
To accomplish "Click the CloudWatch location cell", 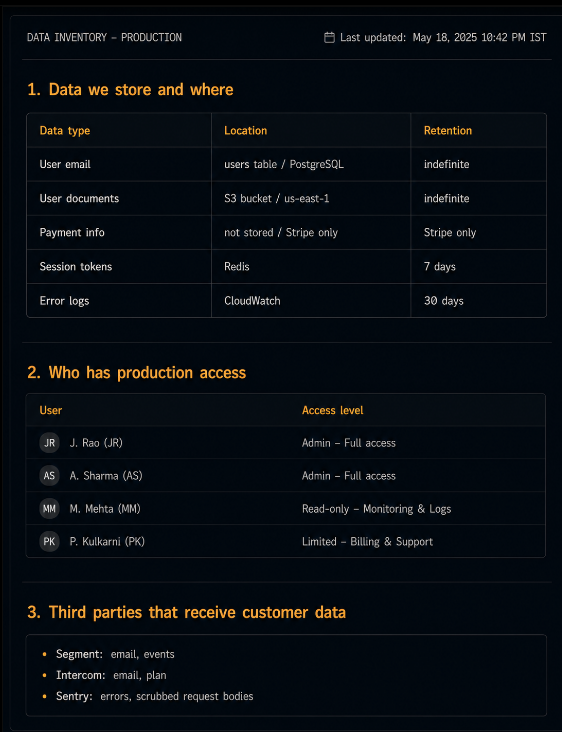I will tap(311, 301).
